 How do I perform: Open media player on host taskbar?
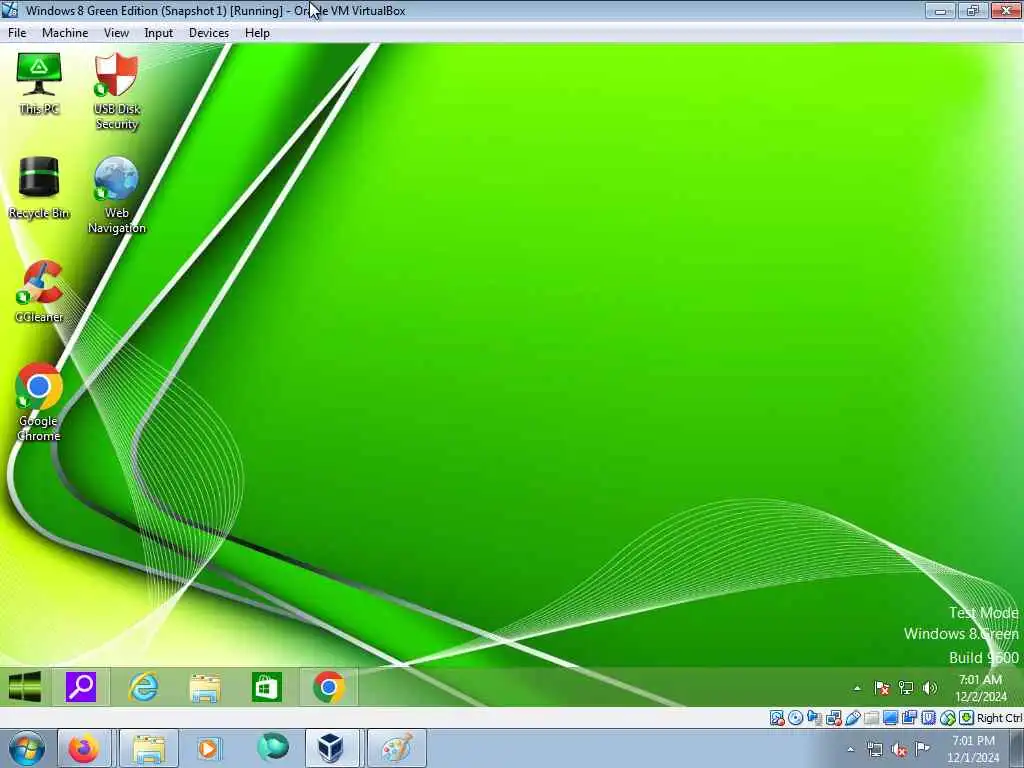point(209,748)
